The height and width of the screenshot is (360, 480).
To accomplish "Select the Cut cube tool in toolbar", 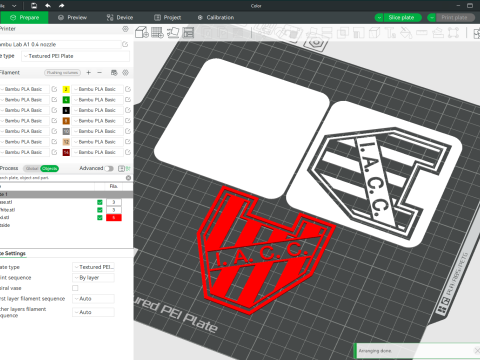I will (x=374, y=33).
